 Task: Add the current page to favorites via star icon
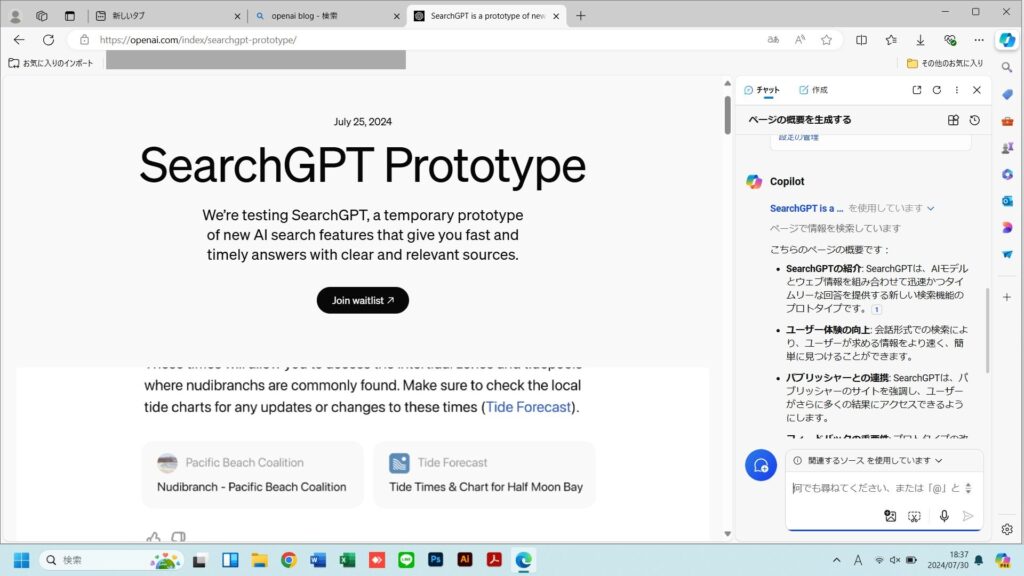[x=826, y=40]
